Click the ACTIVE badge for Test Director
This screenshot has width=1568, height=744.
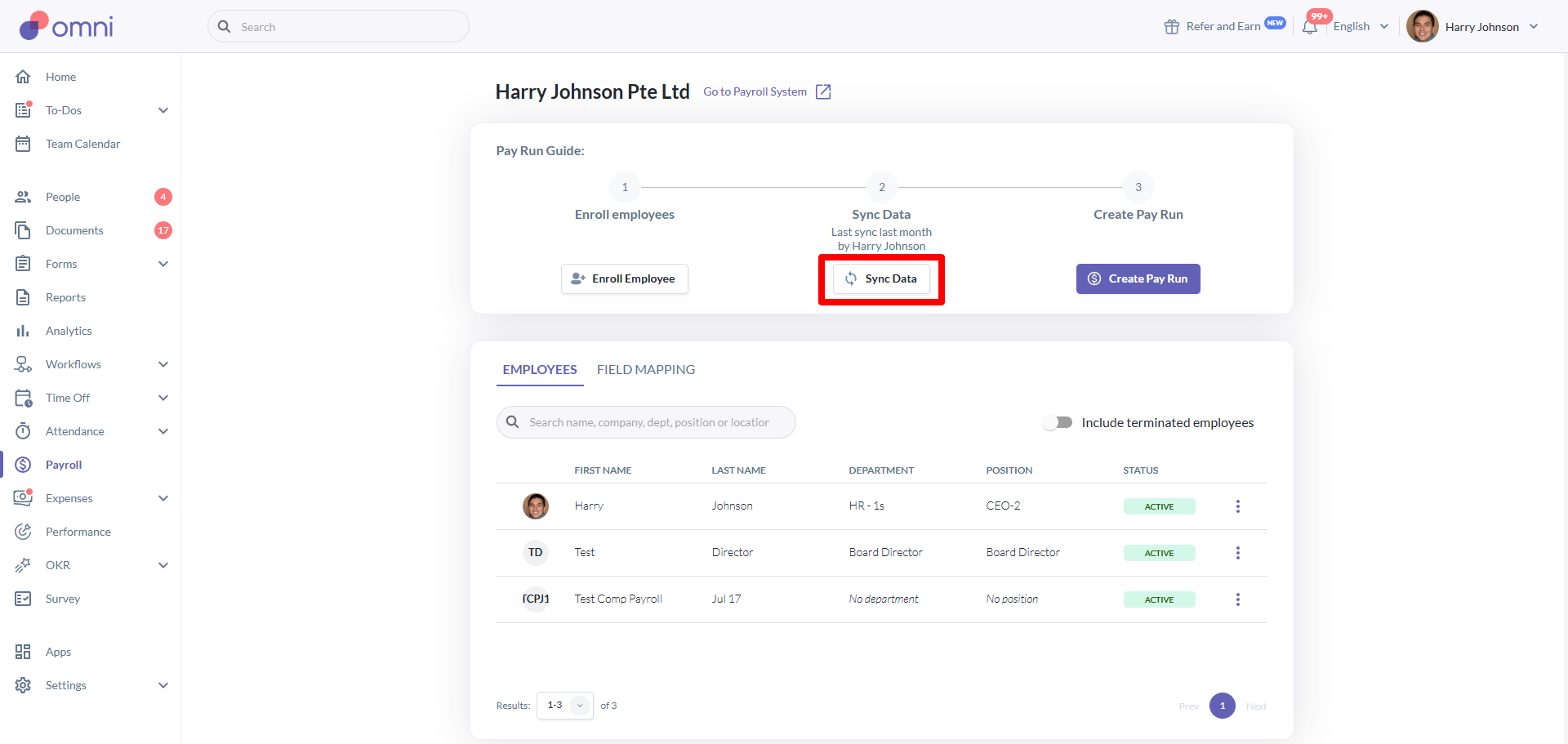coord(1159,553)
